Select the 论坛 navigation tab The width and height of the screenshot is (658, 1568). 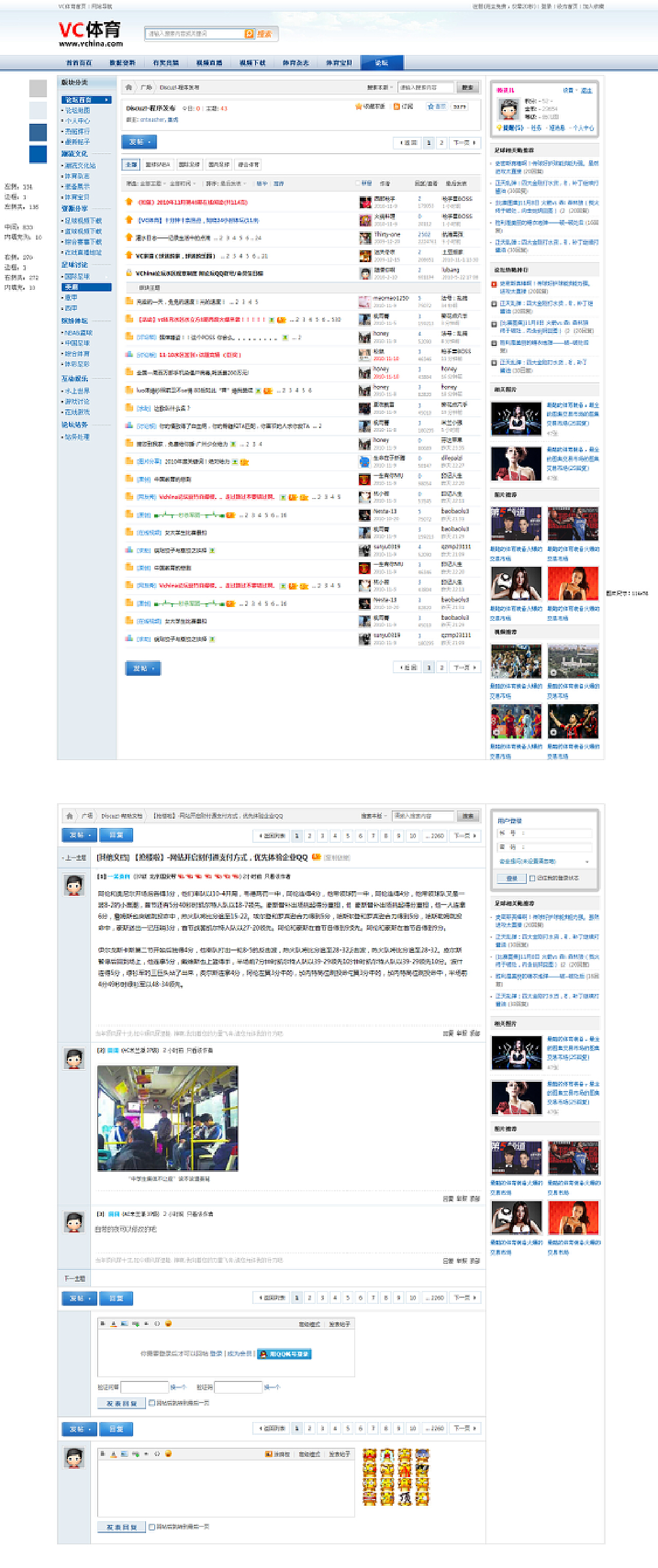tap(381, 63)
